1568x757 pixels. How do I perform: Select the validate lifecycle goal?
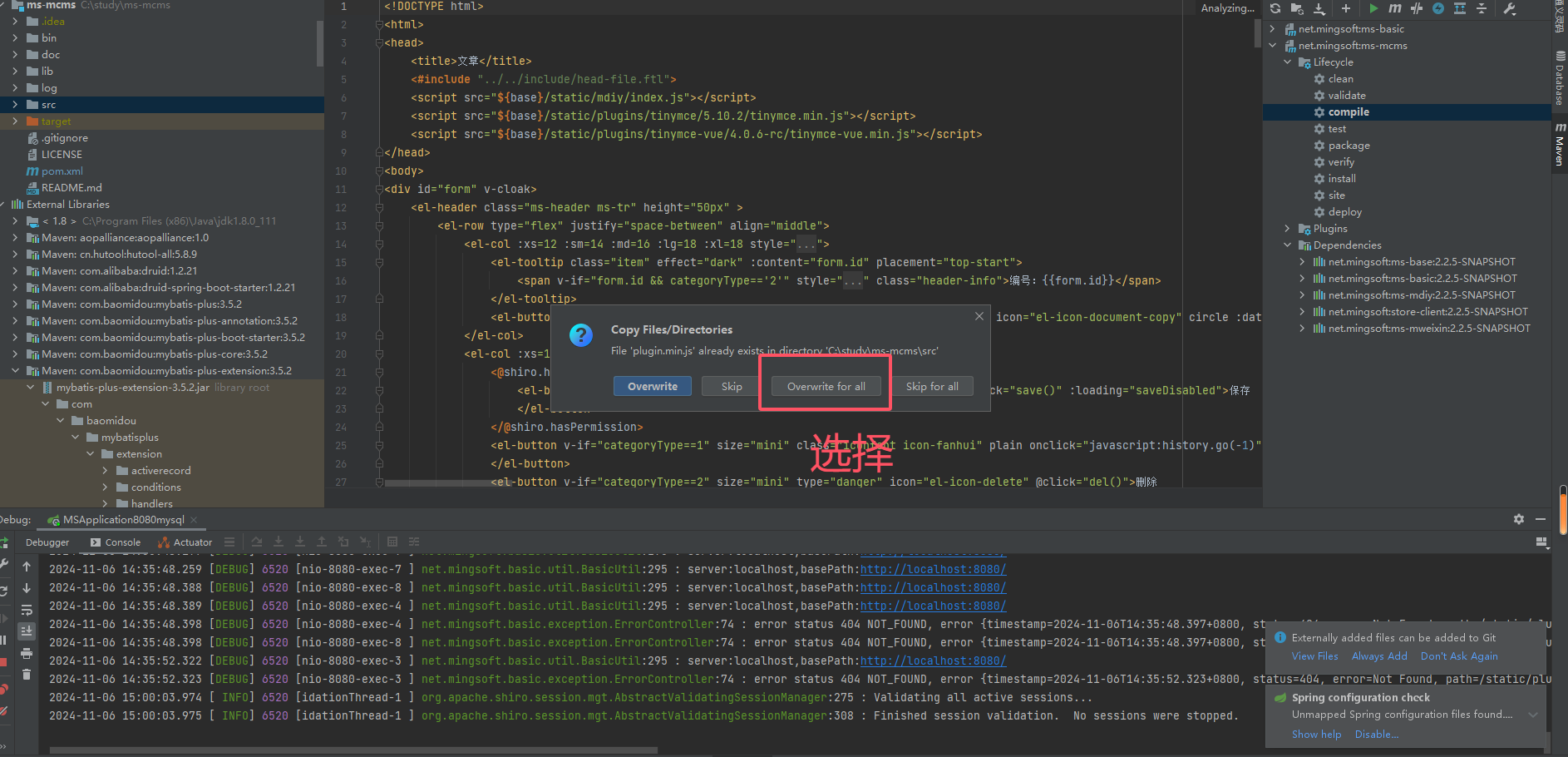coord(1347,96)
